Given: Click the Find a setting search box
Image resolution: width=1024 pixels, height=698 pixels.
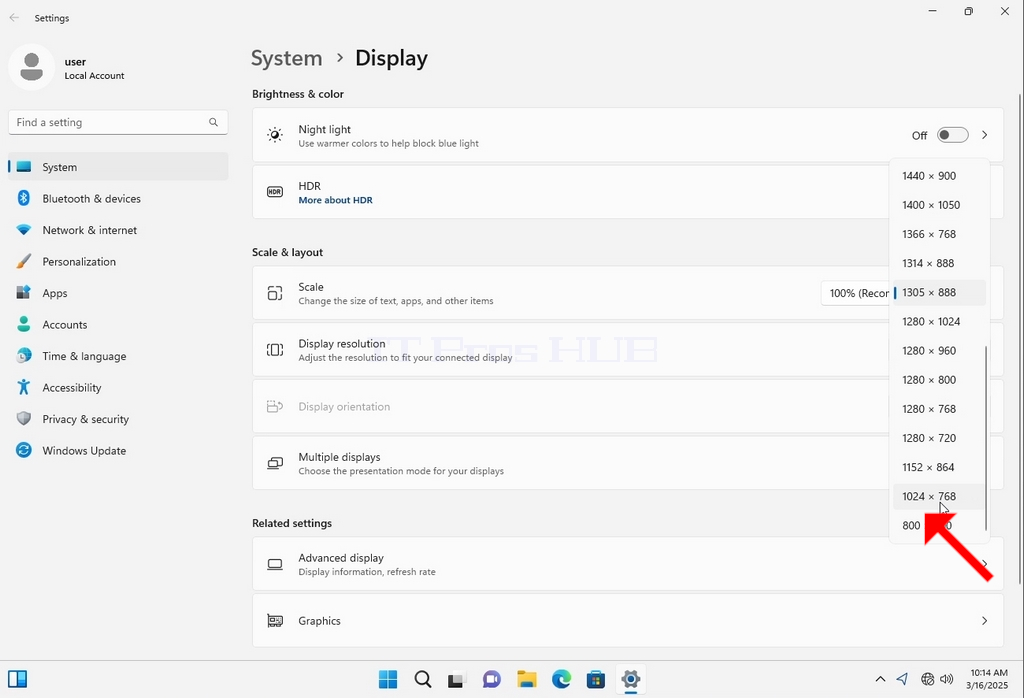Looking at the screenshot, I should pyautogui.click(x=118, y=122).
